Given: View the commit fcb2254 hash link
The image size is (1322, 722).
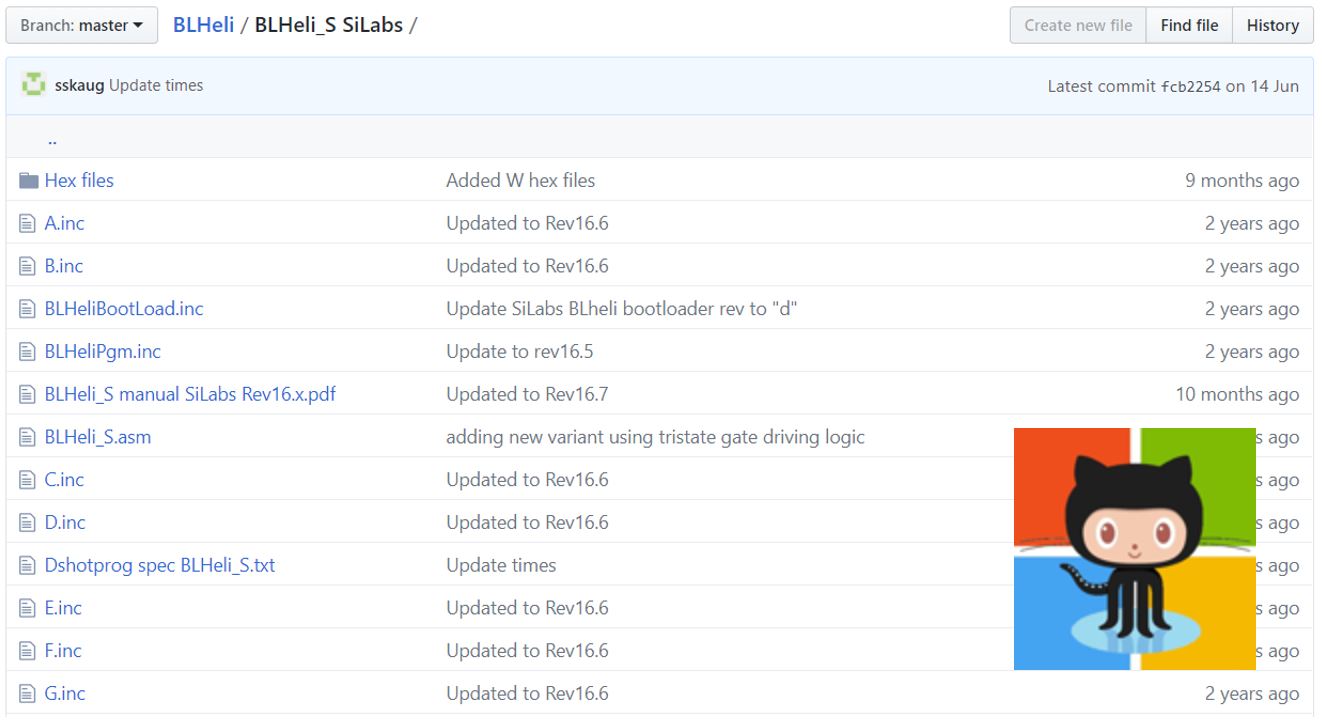Looking at the screenshot, I should coord(1190,86).
